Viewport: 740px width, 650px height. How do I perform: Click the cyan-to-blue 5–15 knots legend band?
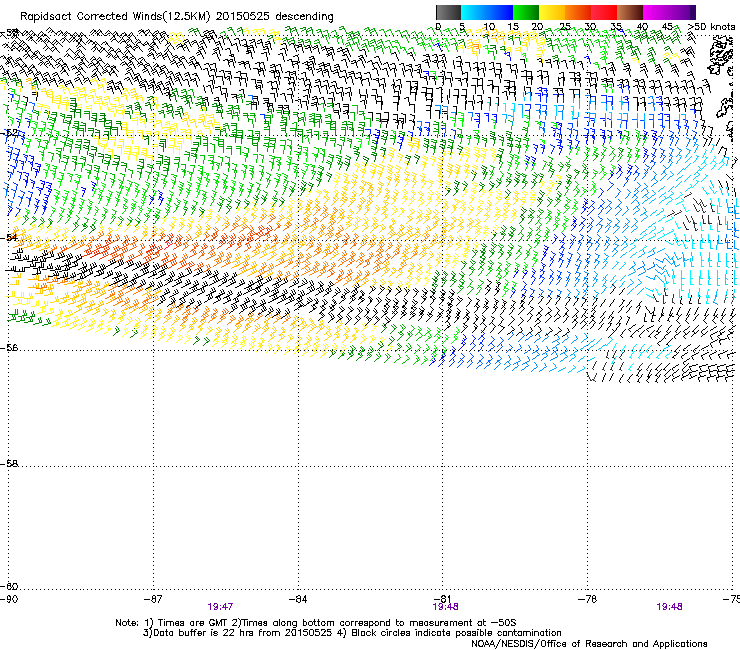point(487,12)
